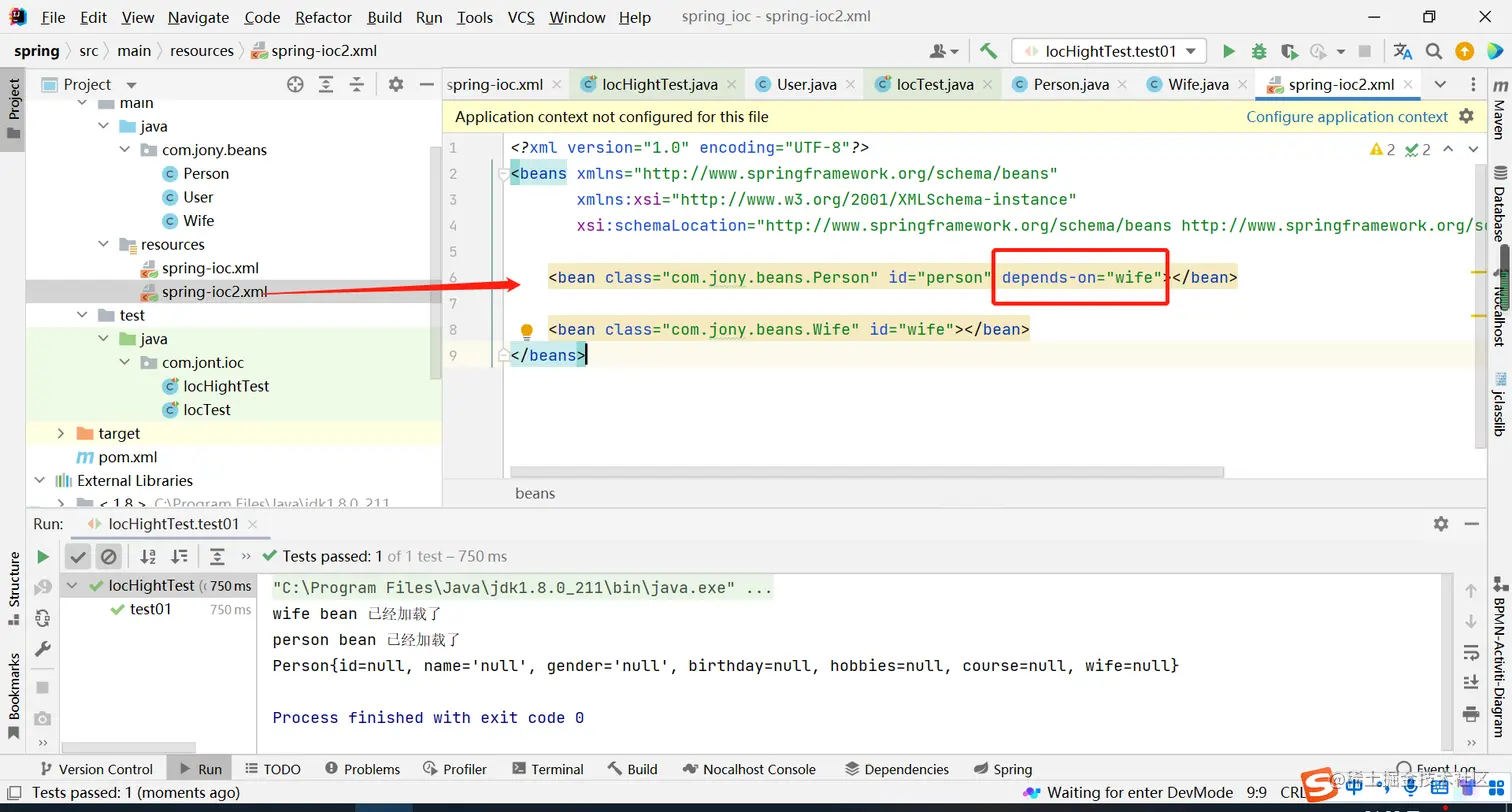Switch to Person.java editor tab
This screenshot has width=1512, height=812.
tap(1071, 84)
